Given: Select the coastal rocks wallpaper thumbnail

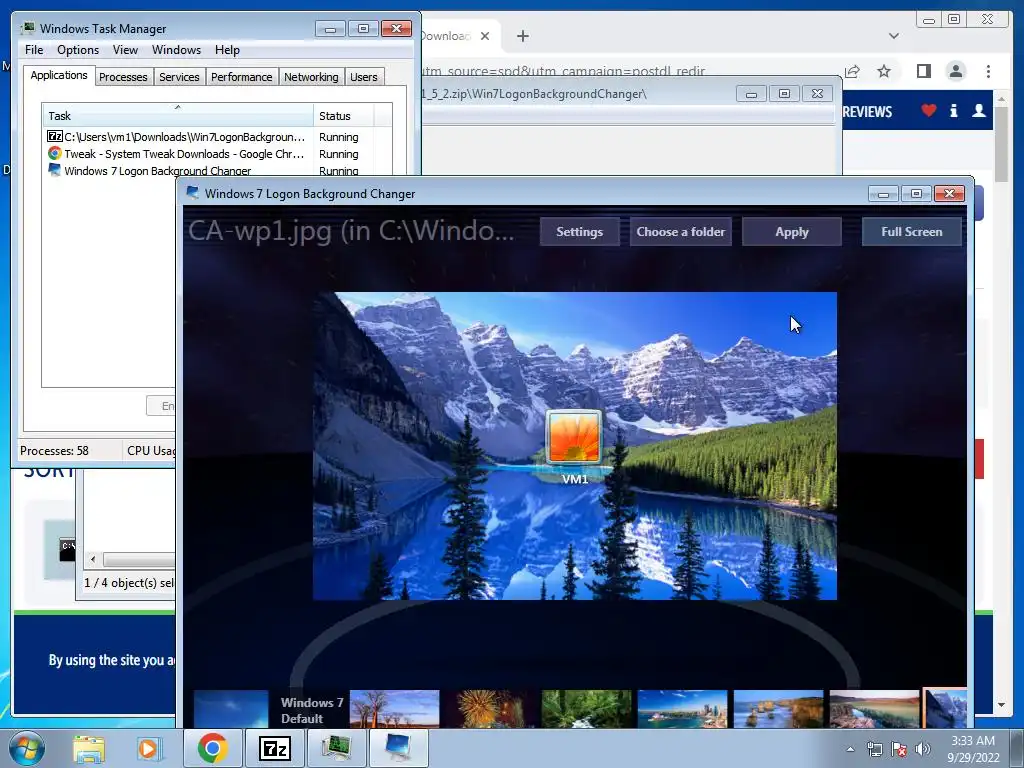Looking at the screenshot, I should [x=778, y=709].
